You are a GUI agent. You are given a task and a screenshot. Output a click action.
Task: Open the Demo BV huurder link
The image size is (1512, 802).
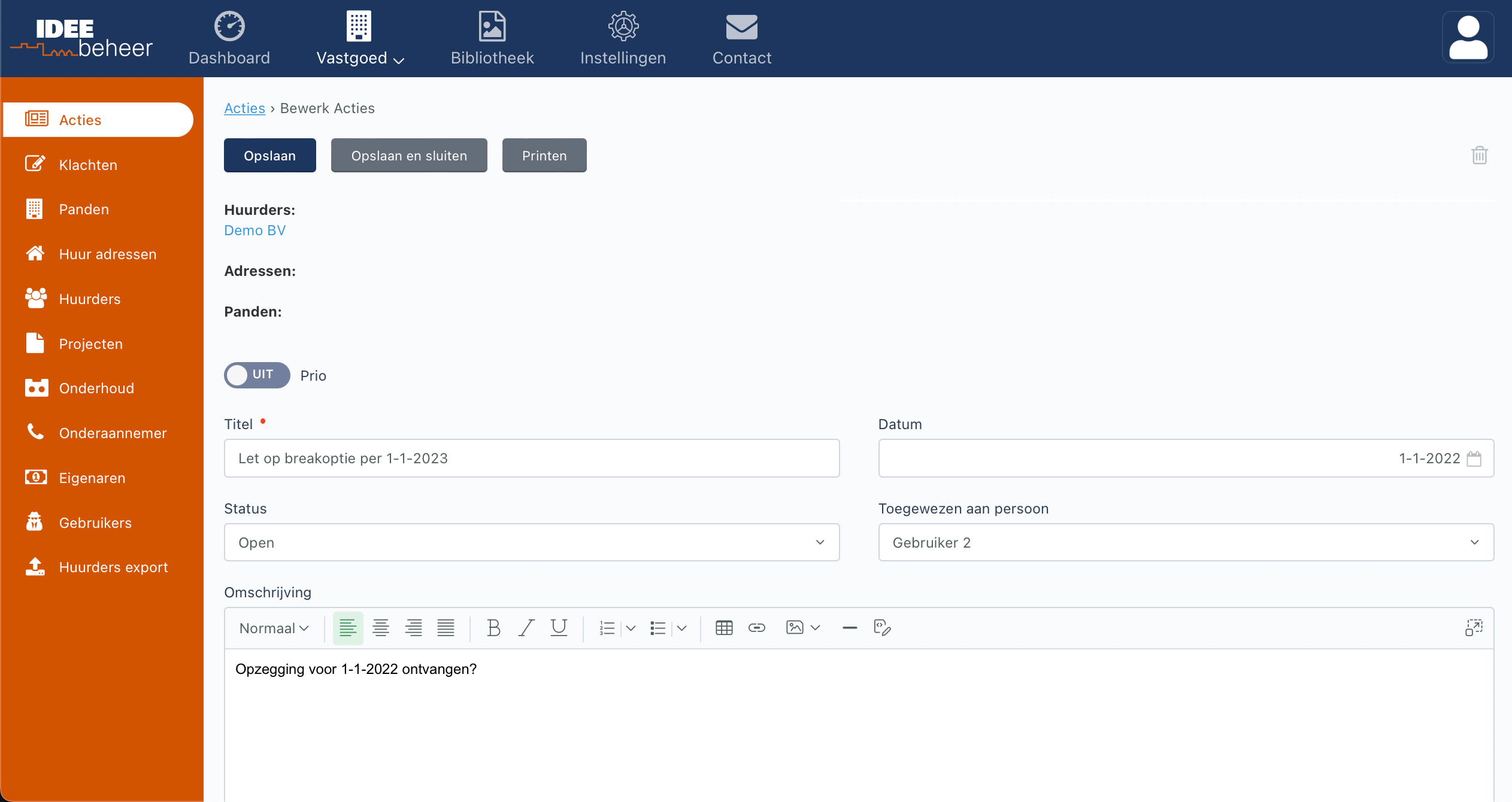click(x=254, y=230)
